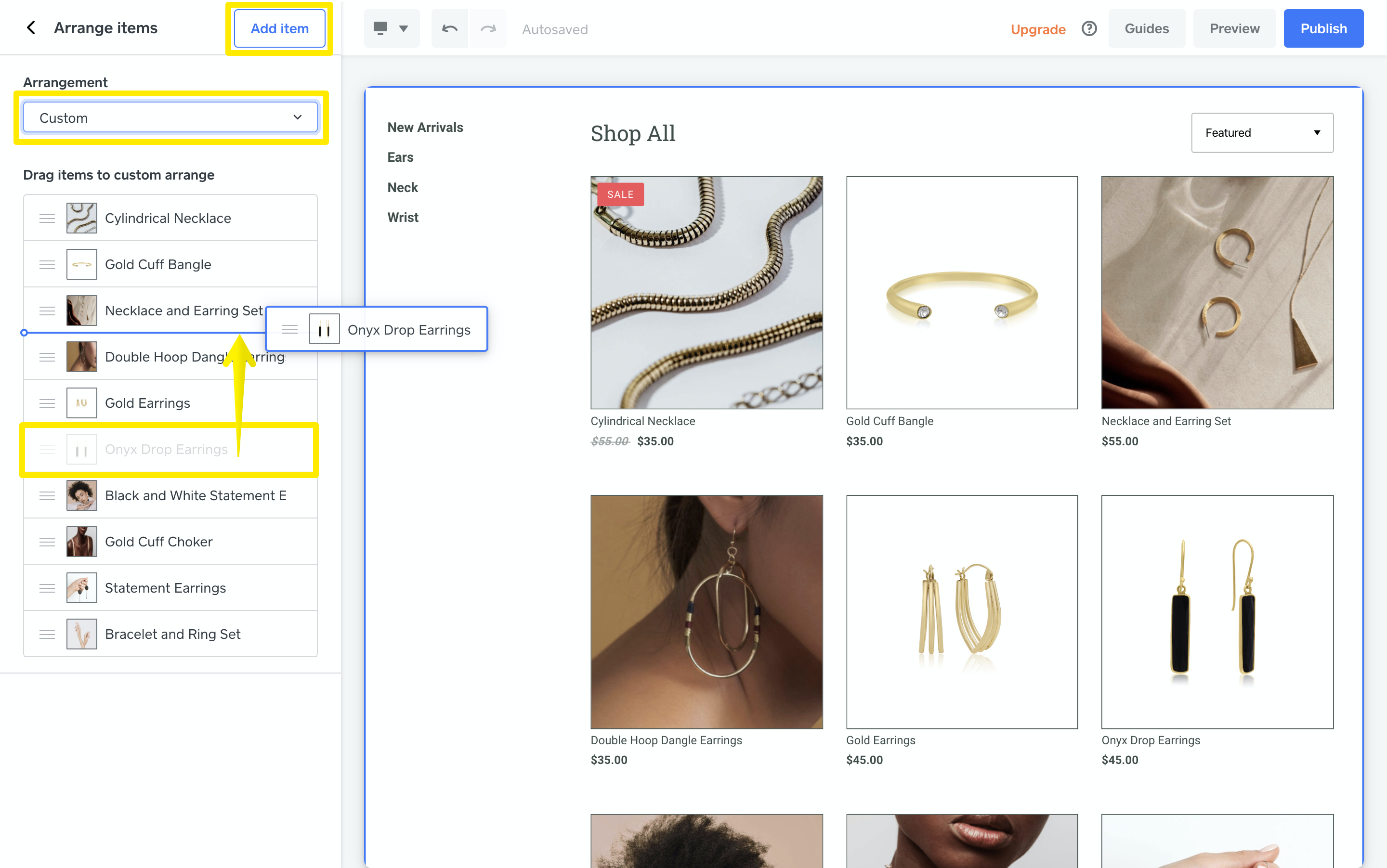Go back from Arrange items panel
The height and width of the screenshot is (868, 1387).
coord(31,27)
